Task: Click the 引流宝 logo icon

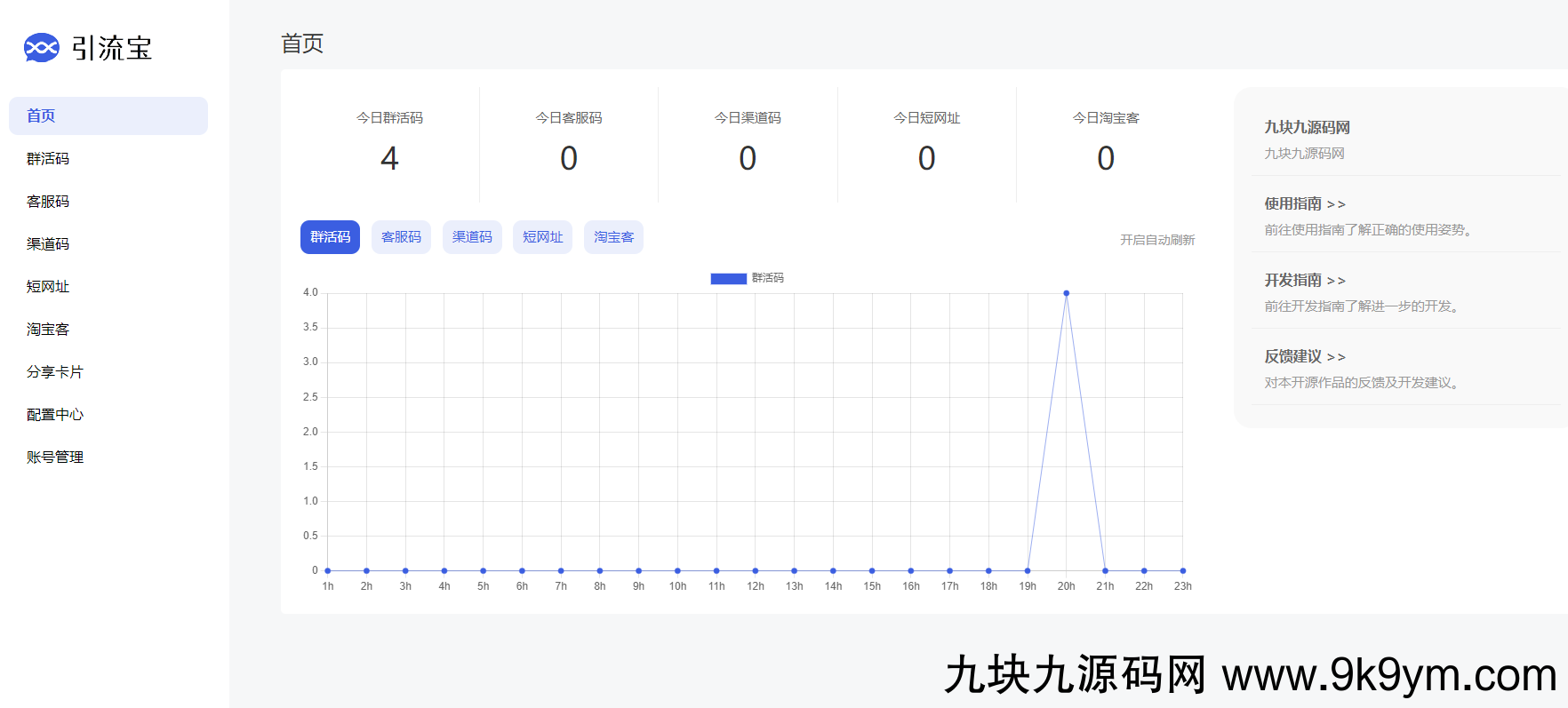Action: point(41,48)
